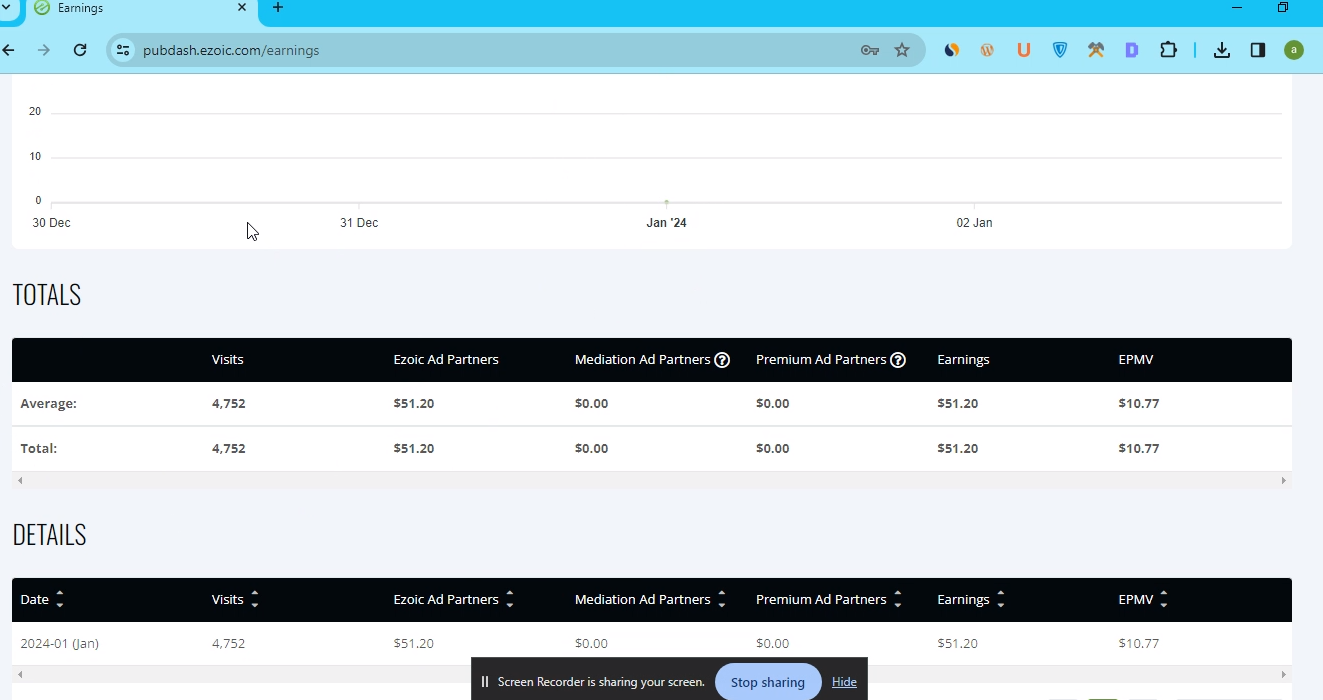The height and width of the screenshot is (700, 1323).
Task: Sort details table by Visits
Action: [255, 600]
